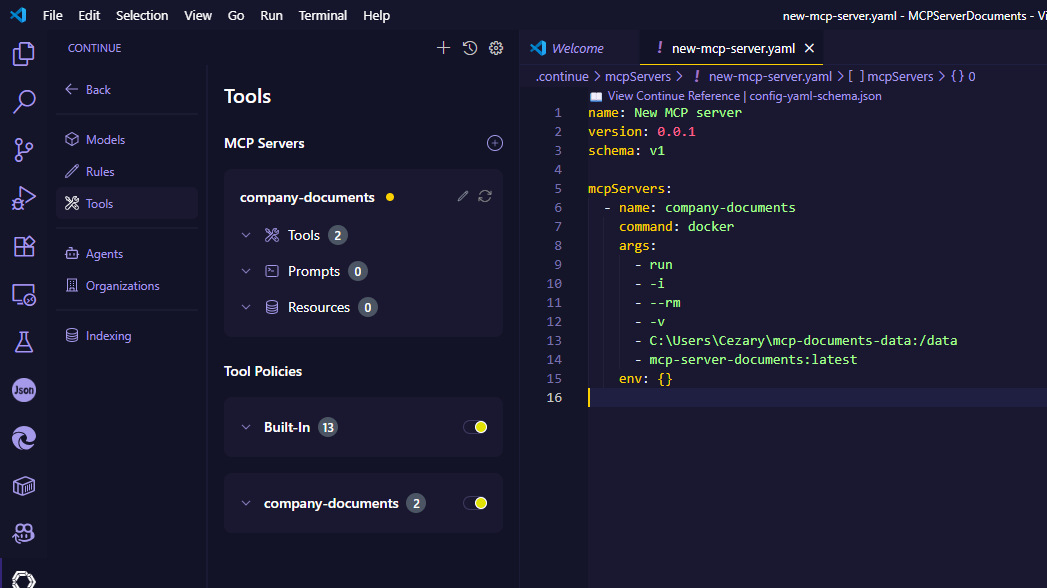Open Source Control view
This screenshot has width=1047, height=588.
(x=23, y=150)
